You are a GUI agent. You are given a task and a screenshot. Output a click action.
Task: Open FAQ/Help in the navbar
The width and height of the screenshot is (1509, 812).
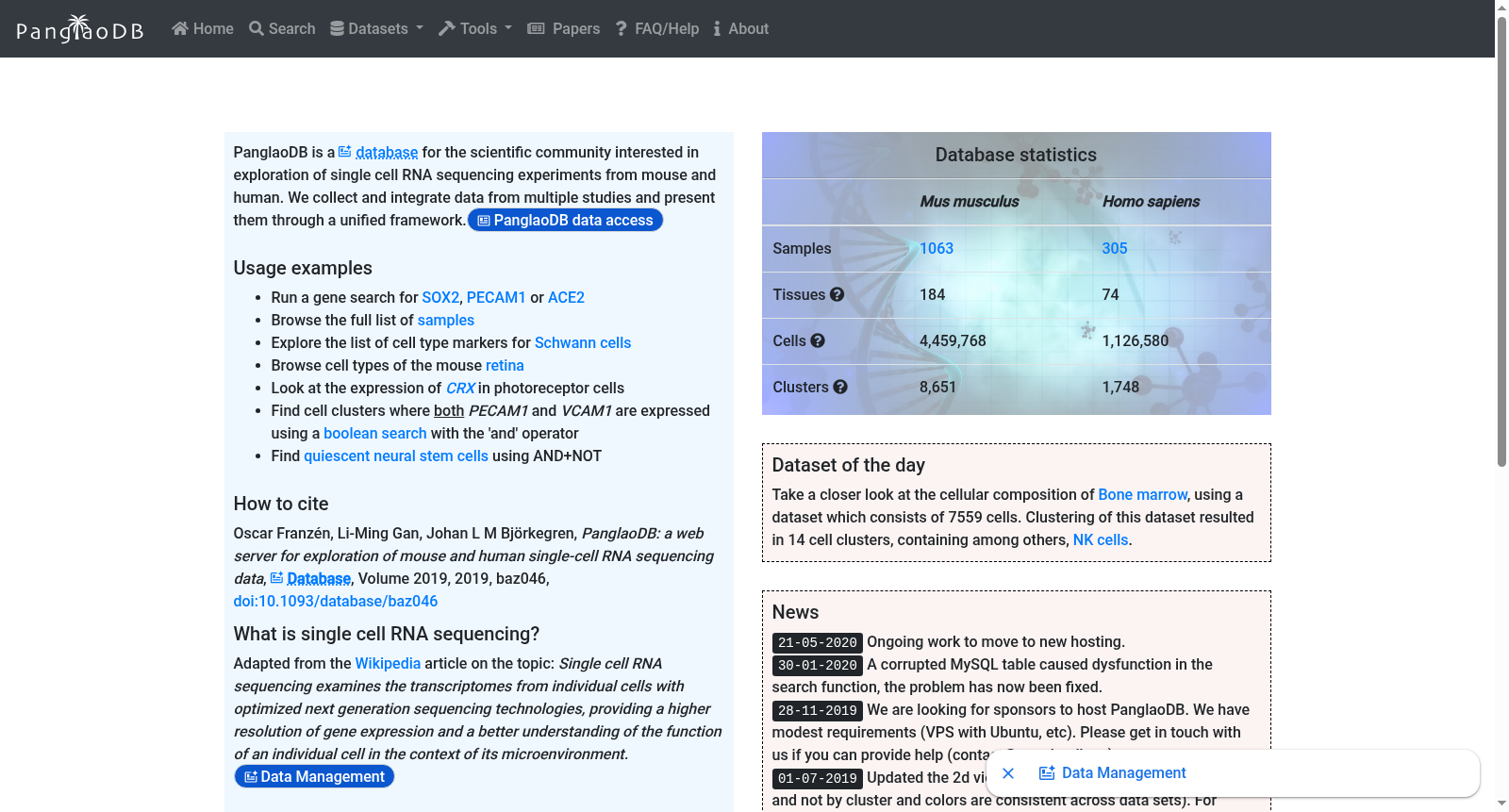pos(657,29)
